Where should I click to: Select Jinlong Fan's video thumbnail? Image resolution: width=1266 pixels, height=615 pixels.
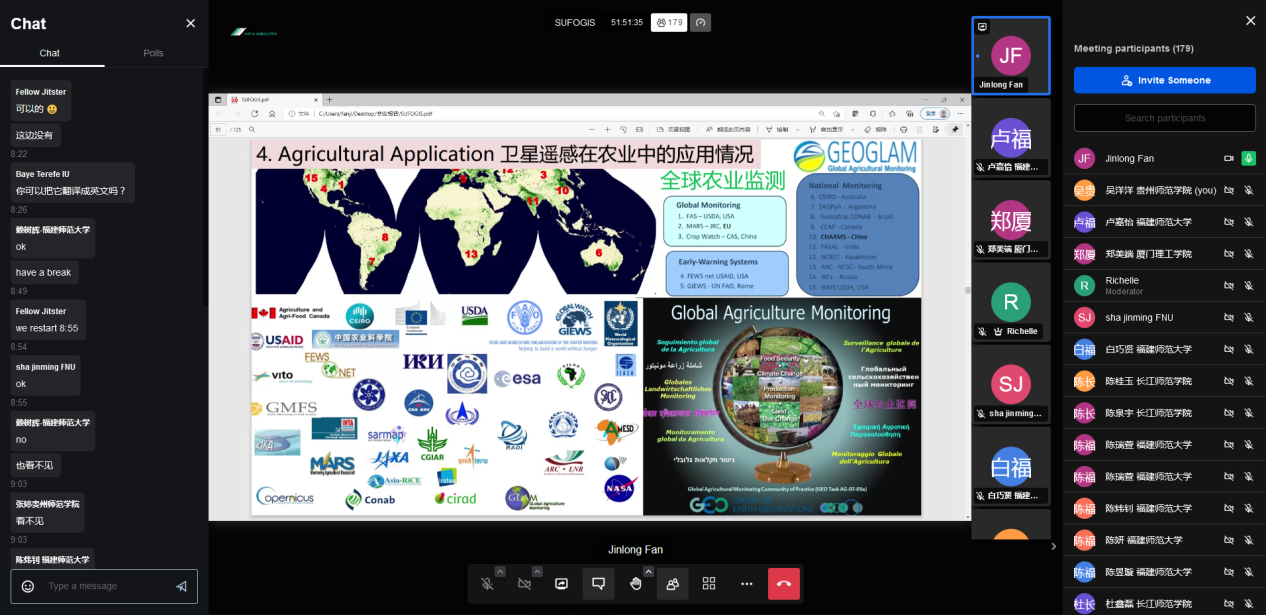point(1011,56)
